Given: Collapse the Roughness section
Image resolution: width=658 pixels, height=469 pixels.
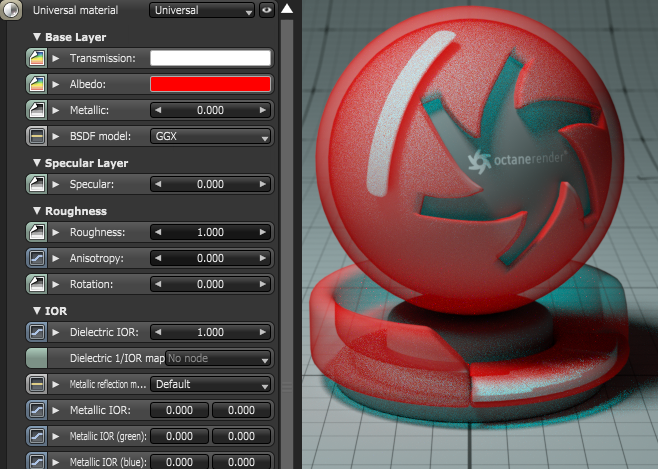Looking at the screenshot, I should pyautogui.click(x=37, y=211).
